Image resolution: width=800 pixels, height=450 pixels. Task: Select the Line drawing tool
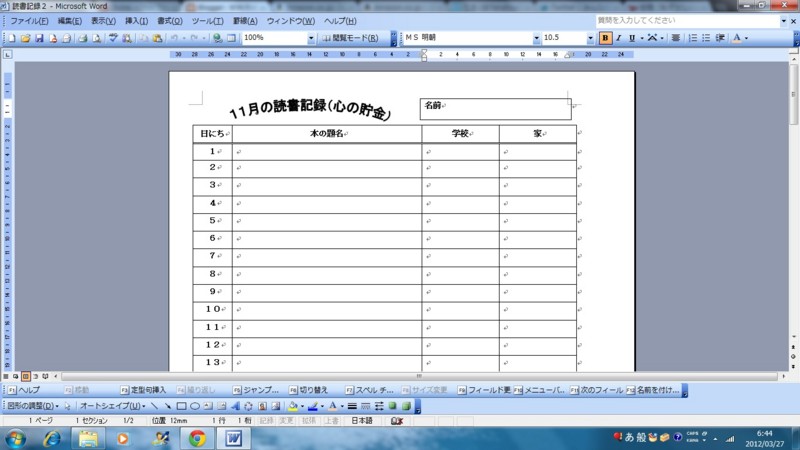[x=155, y=406]
